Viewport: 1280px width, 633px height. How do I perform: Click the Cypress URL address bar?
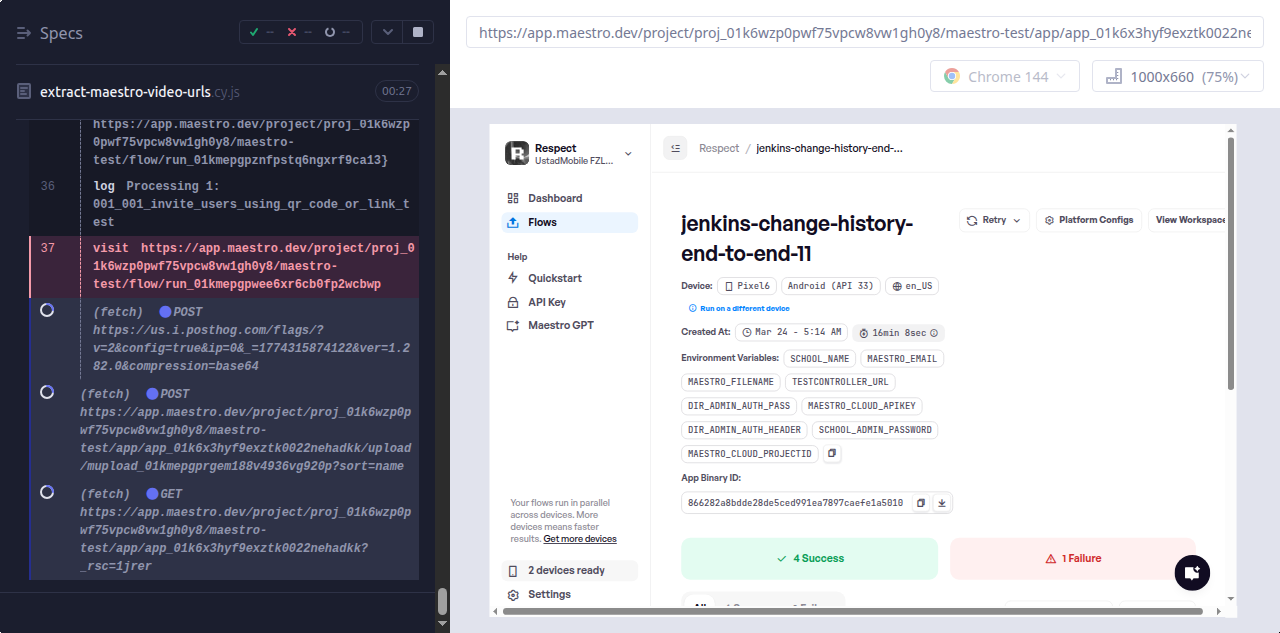coord(864,32)
